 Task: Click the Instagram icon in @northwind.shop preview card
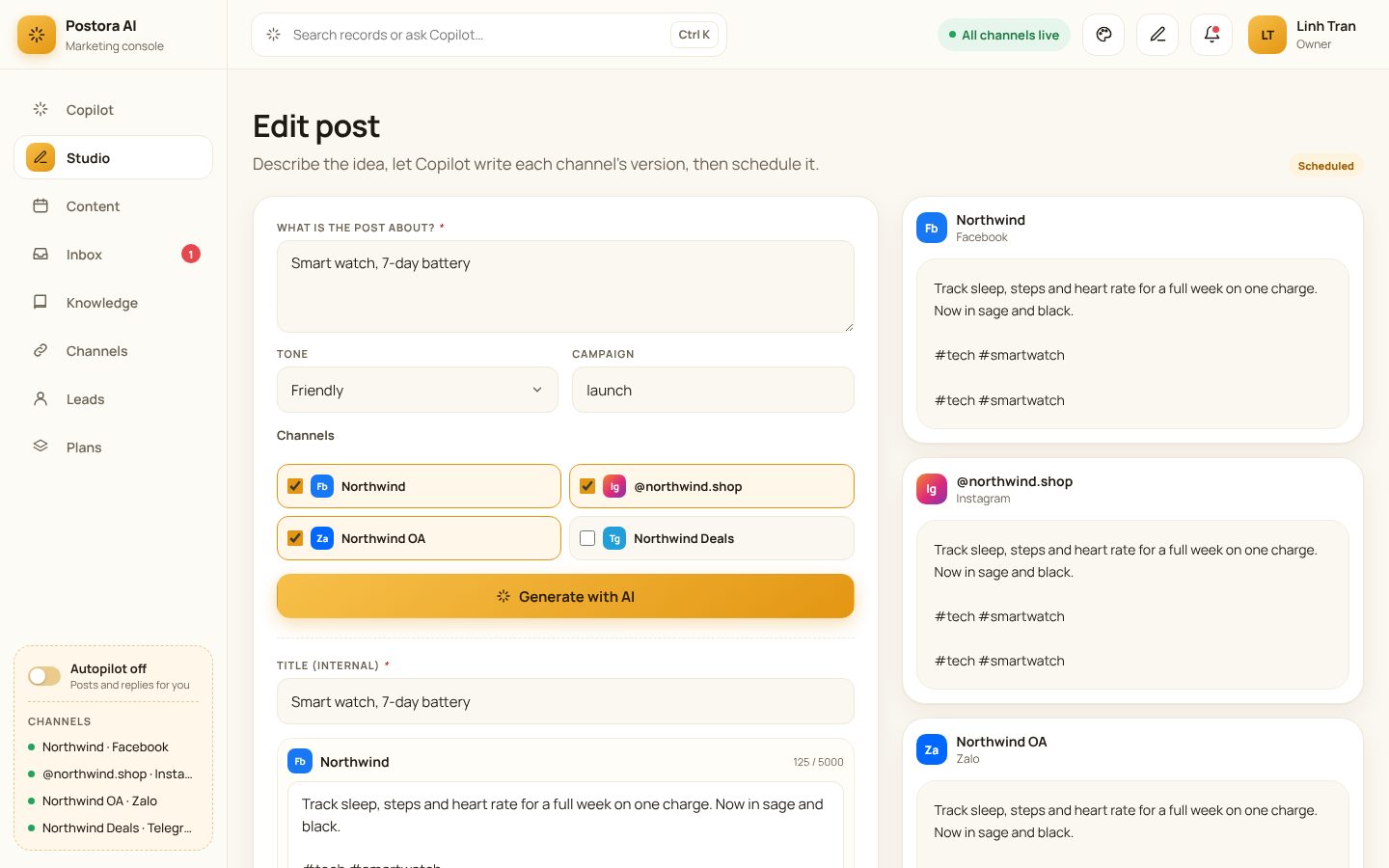coord(932,489)
